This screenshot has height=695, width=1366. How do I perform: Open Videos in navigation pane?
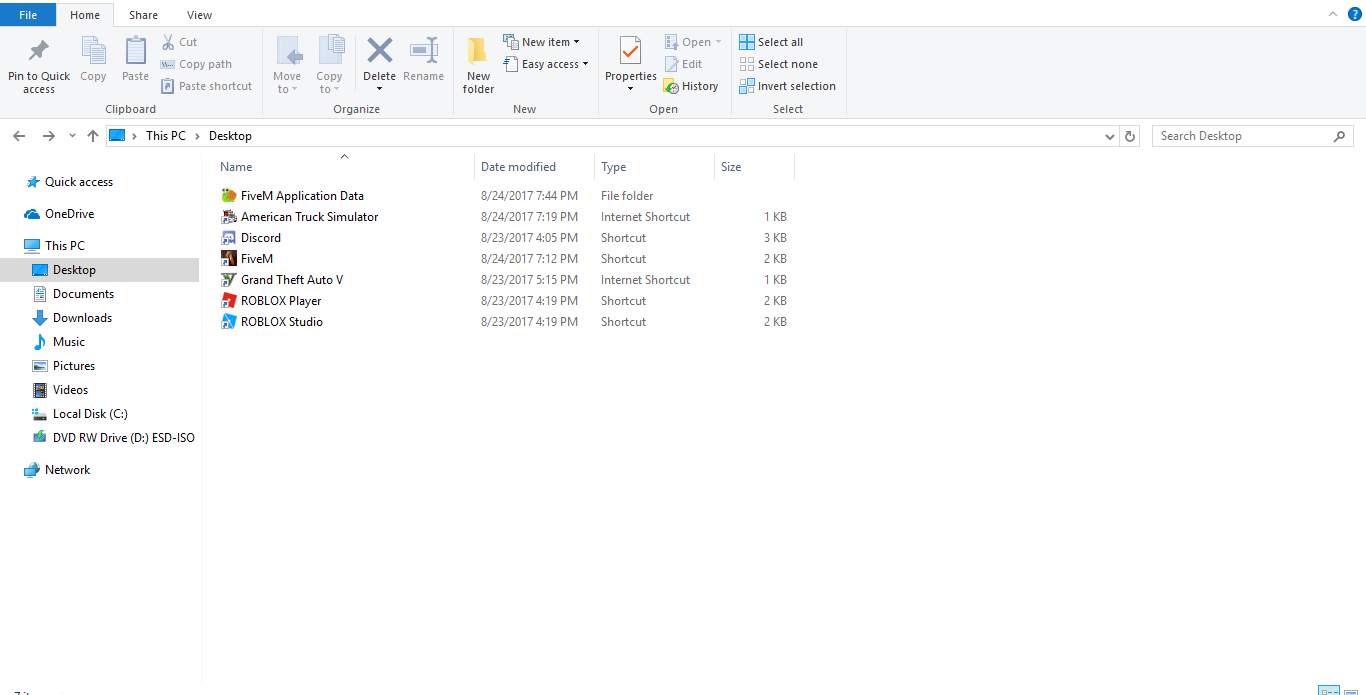pos(70,390)
